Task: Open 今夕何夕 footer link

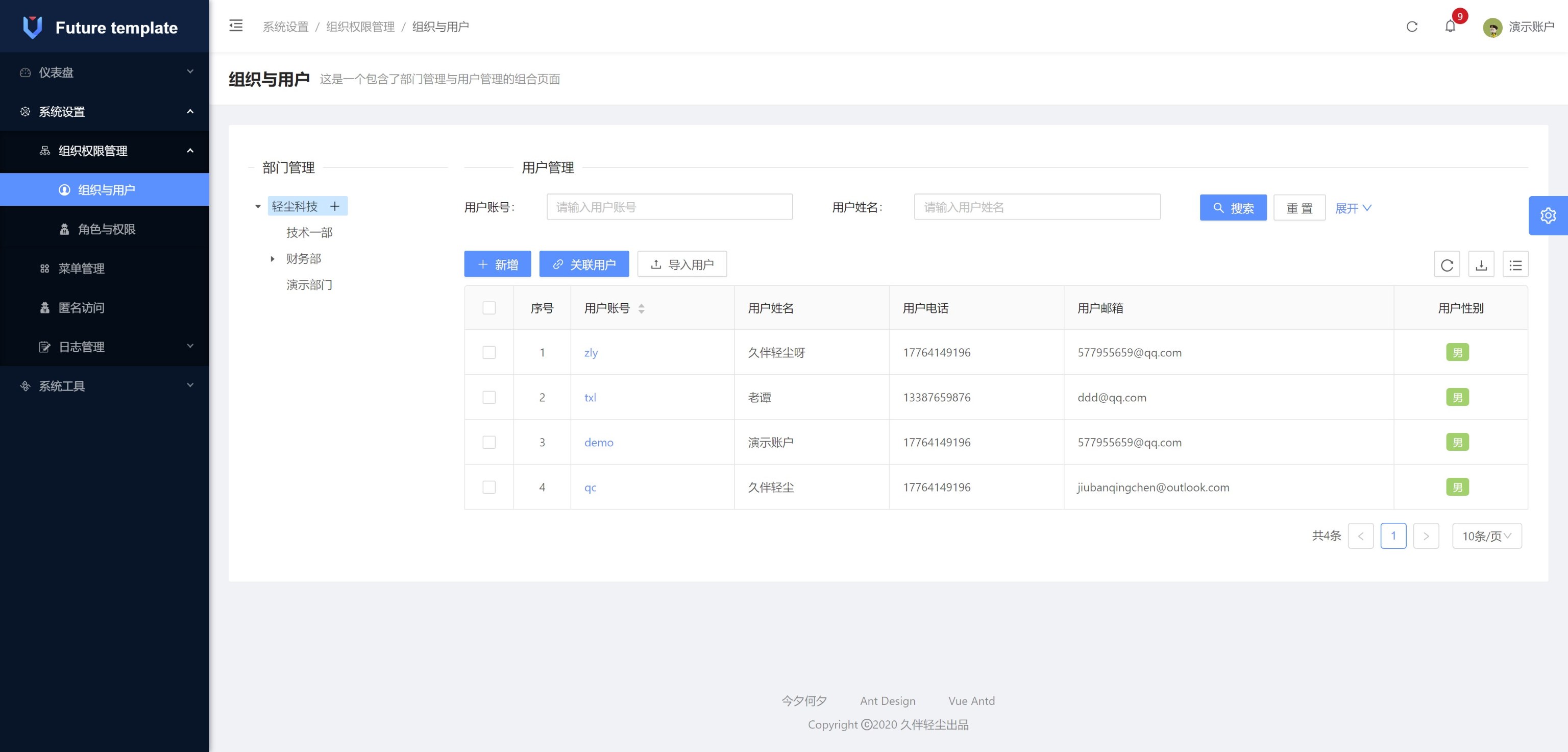Action: tap(803, 701)
